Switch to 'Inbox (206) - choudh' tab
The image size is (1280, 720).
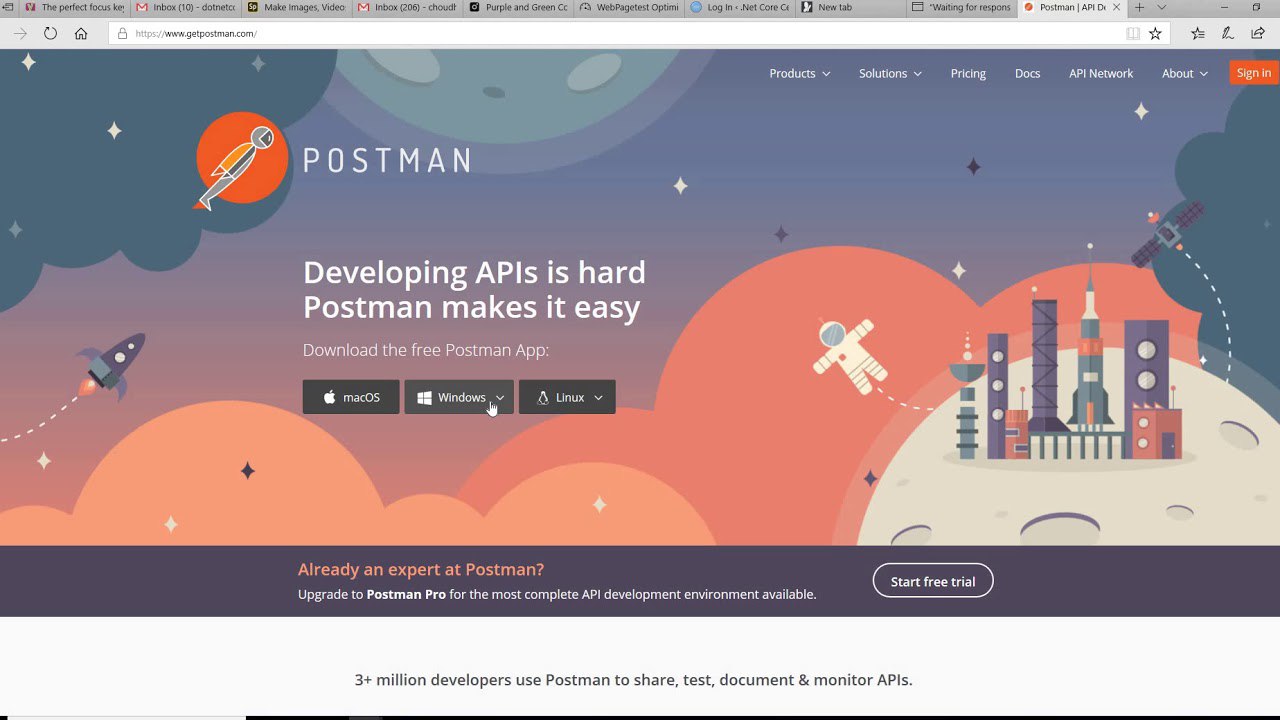pos(409,7)
